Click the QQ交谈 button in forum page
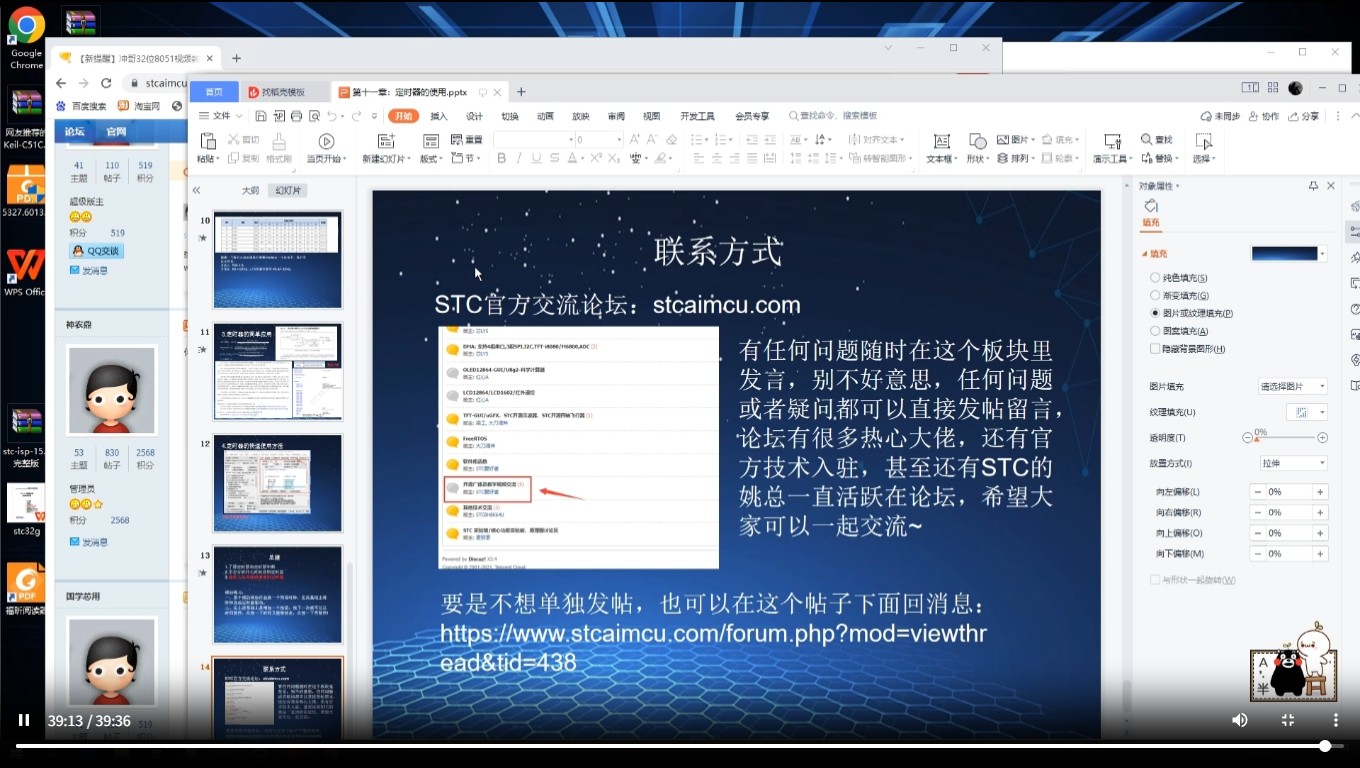 point(96,251)
